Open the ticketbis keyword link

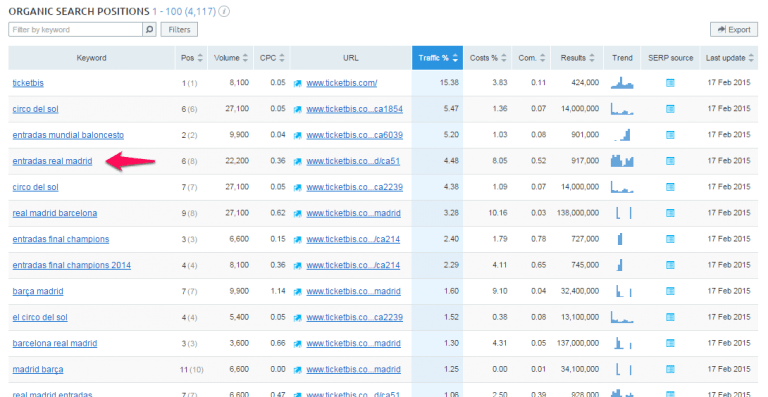pyautogui.click(x=28, y=83)
